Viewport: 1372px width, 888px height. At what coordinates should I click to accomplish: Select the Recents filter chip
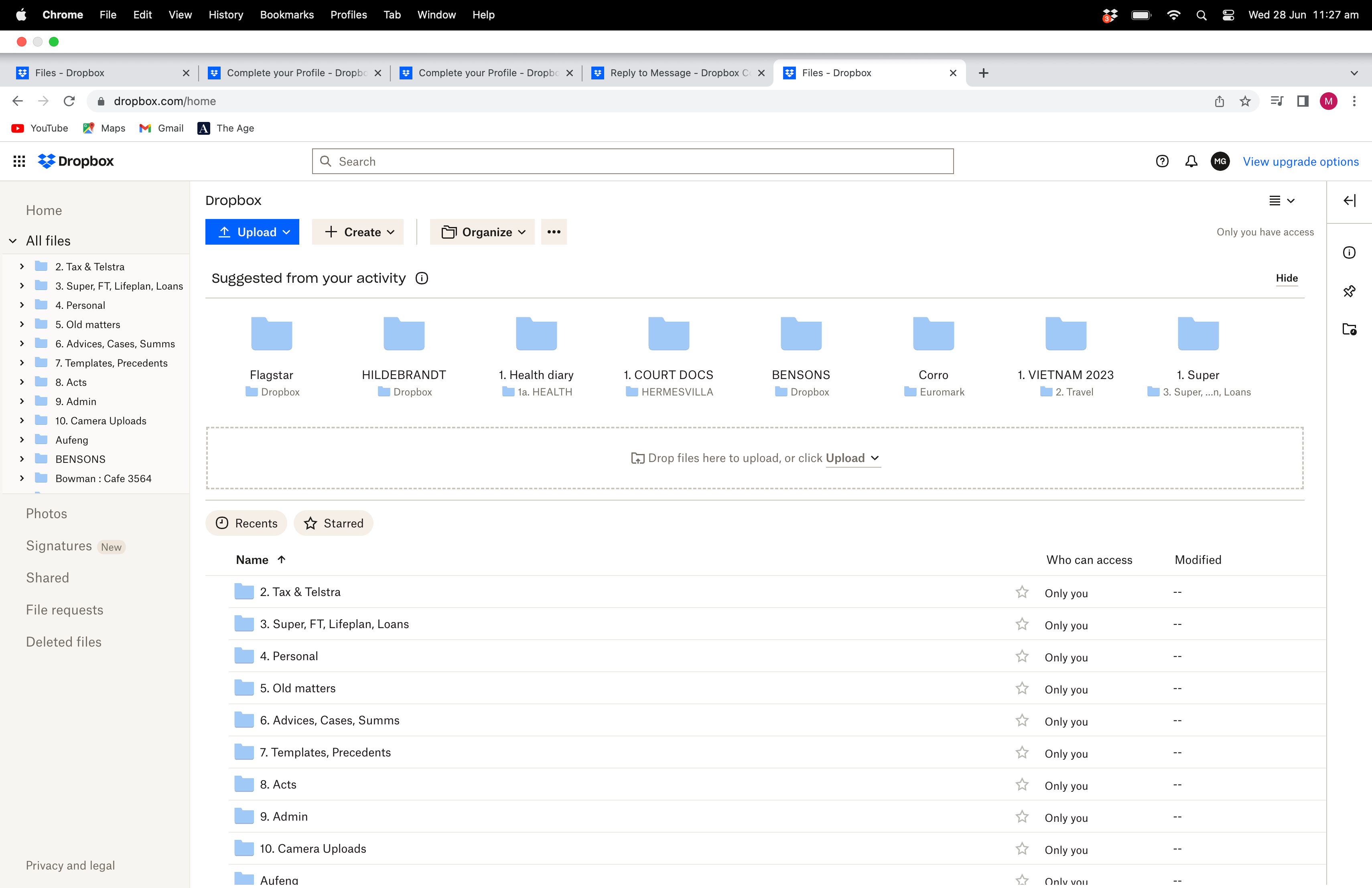(246, 523)
